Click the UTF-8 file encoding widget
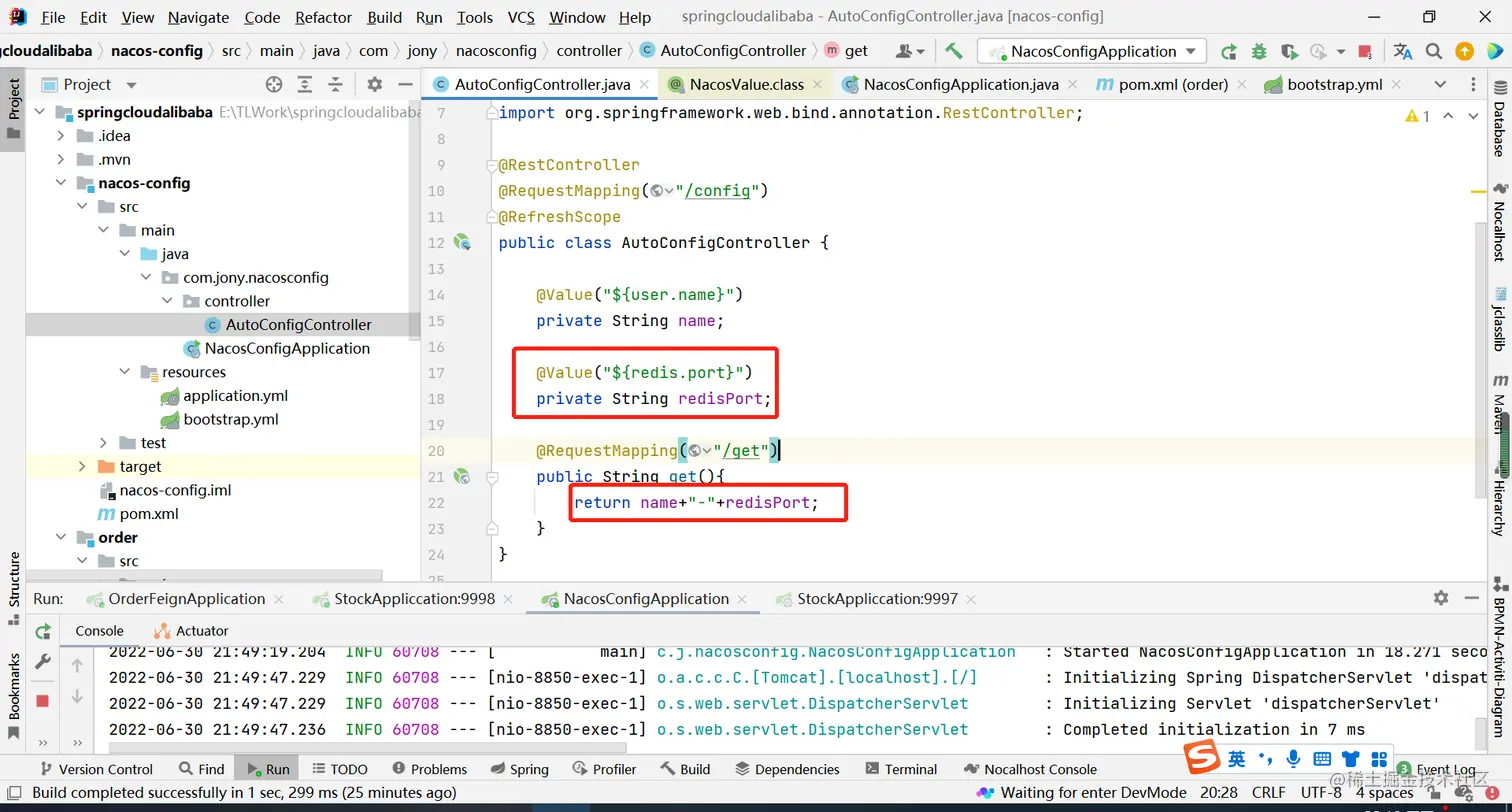The width and height of the screenshot is (1512, 812). click(x=1321, y=793)
